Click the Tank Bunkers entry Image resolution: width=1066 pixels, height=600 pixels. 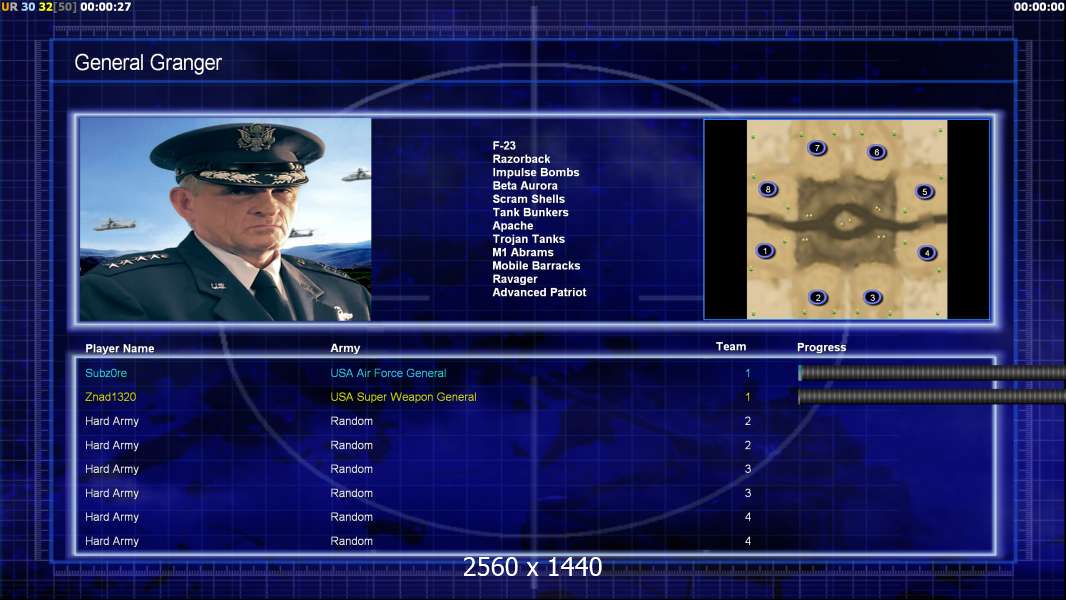pos(530,212)
